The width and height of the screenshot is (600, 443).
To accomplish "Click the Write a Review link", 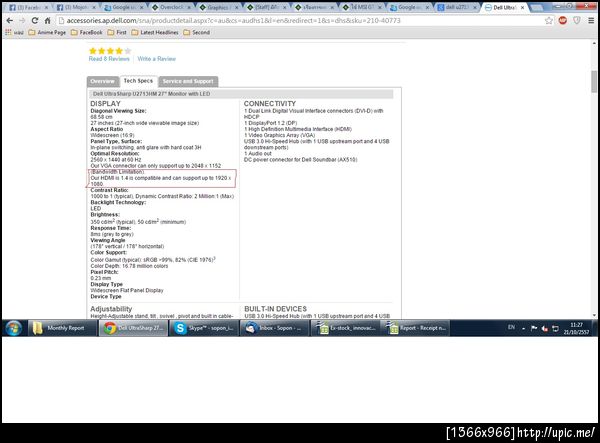I will [x=157, y=59].
